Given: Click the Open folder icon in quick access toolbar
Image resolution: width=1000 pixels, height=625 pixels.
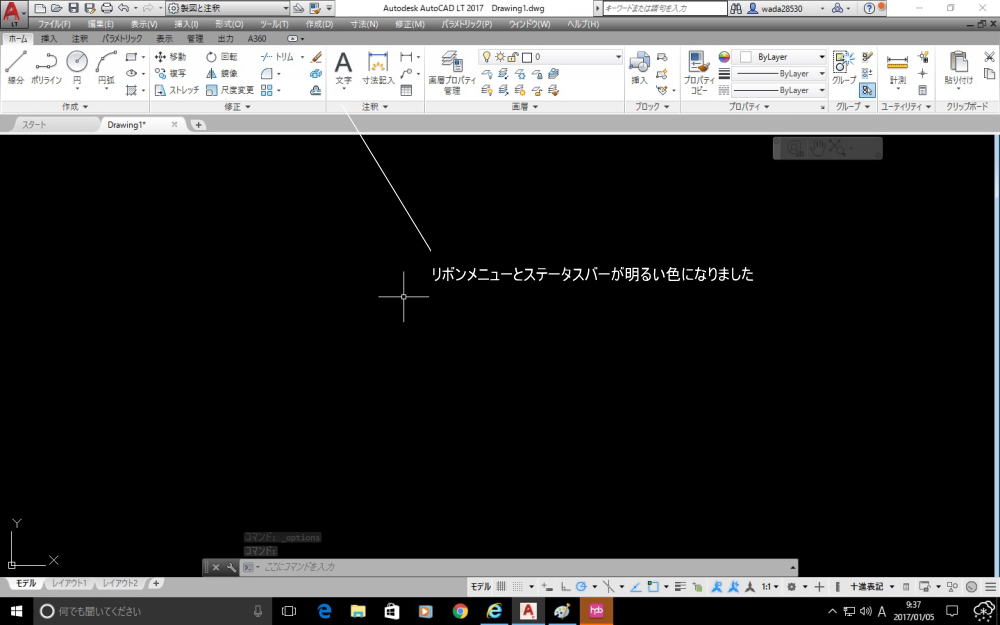Looking at the screenshot, I should [x=57, y=8].
